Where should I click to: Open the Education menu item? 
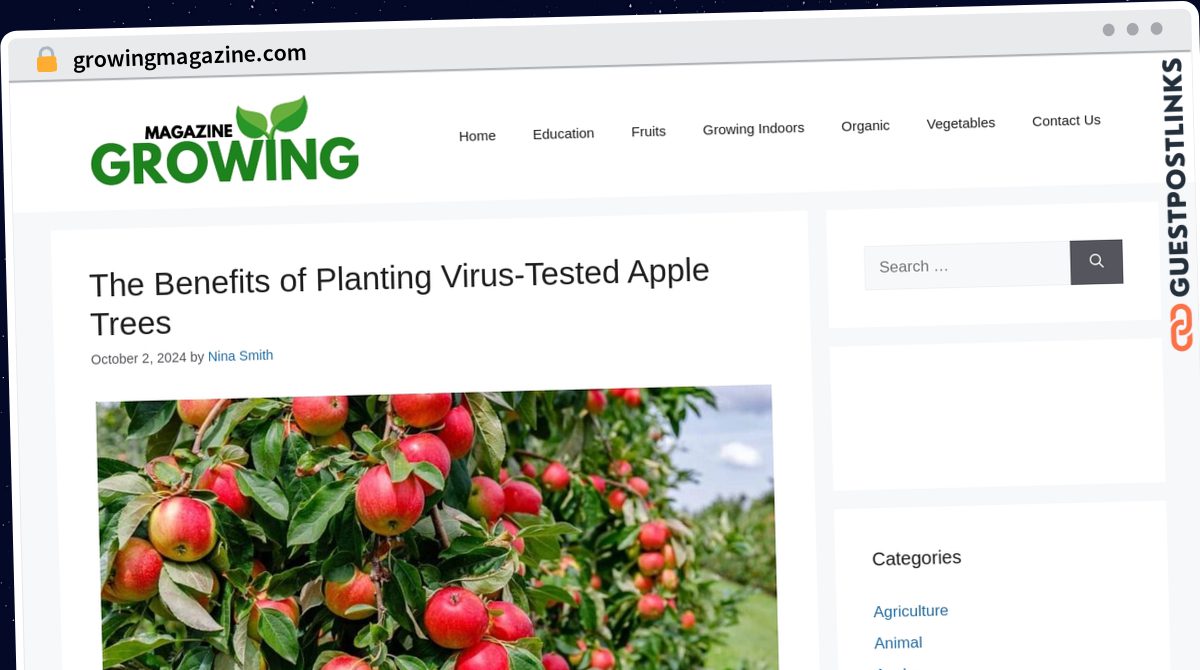pos(563,133)
